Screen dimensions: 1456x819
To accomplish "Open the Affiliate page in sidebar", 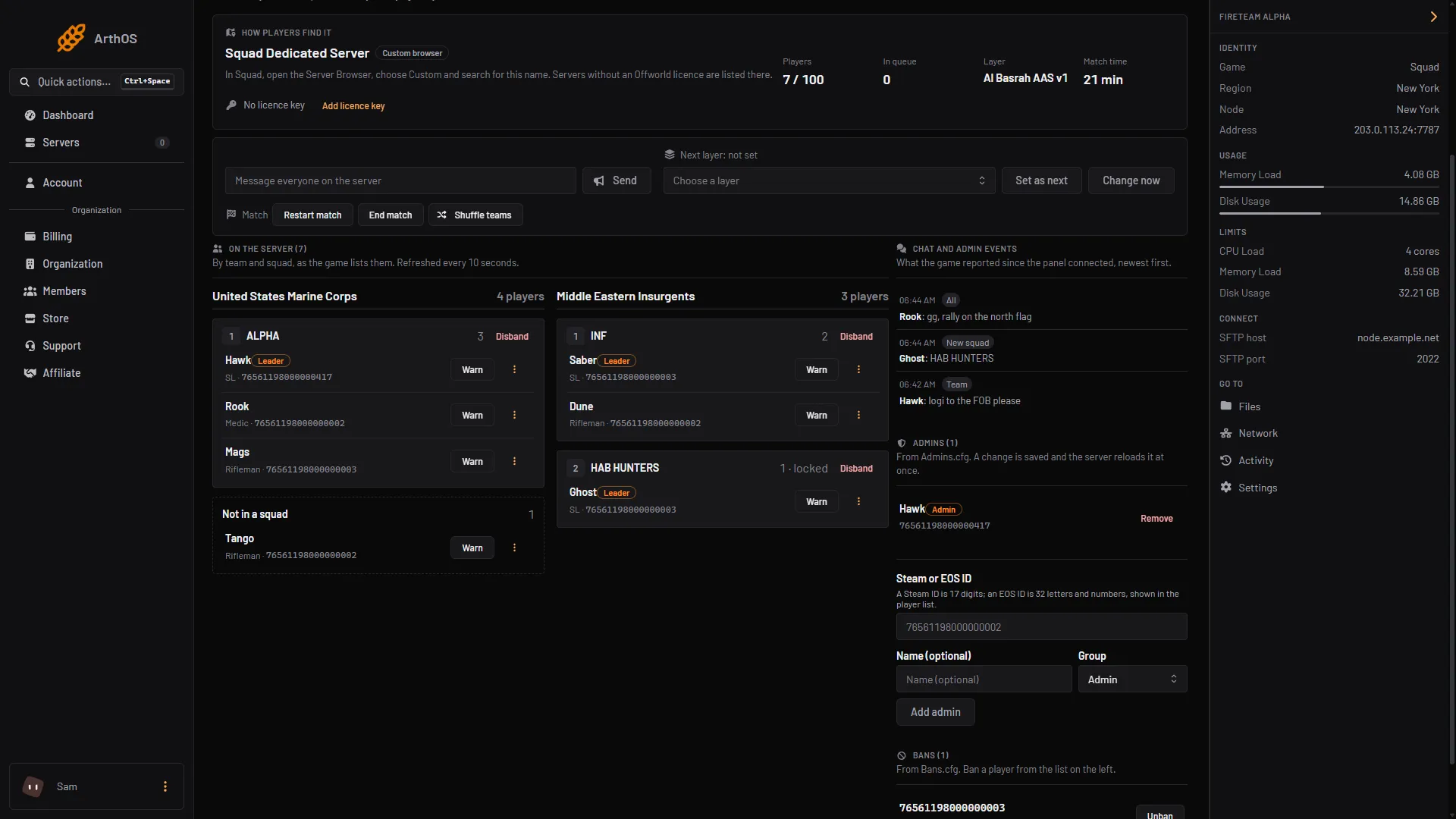I will 96,373.
